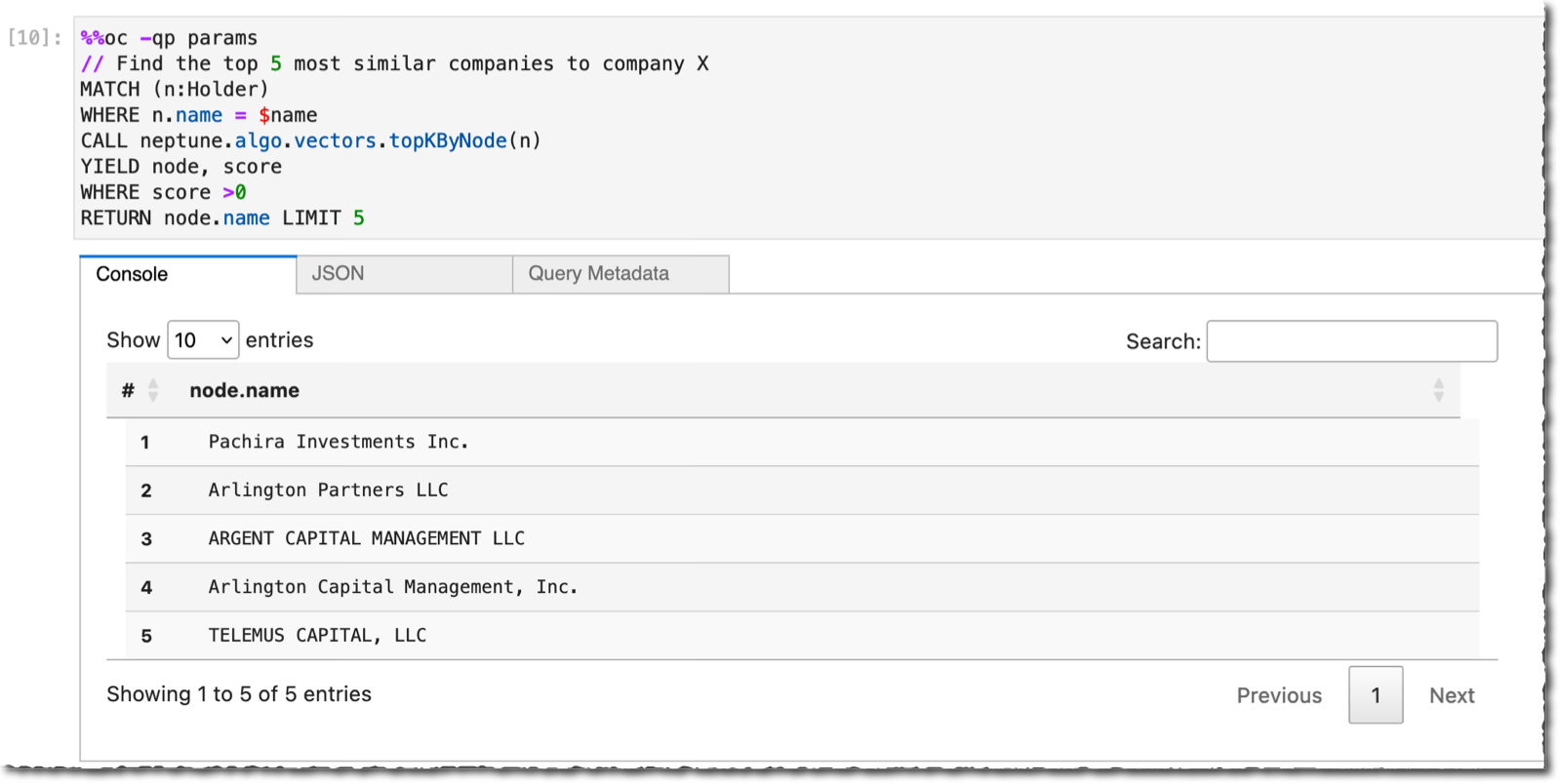
Task: Select the Arlington Capital Management, Inc. row
Action: click(x=802, y=587)
